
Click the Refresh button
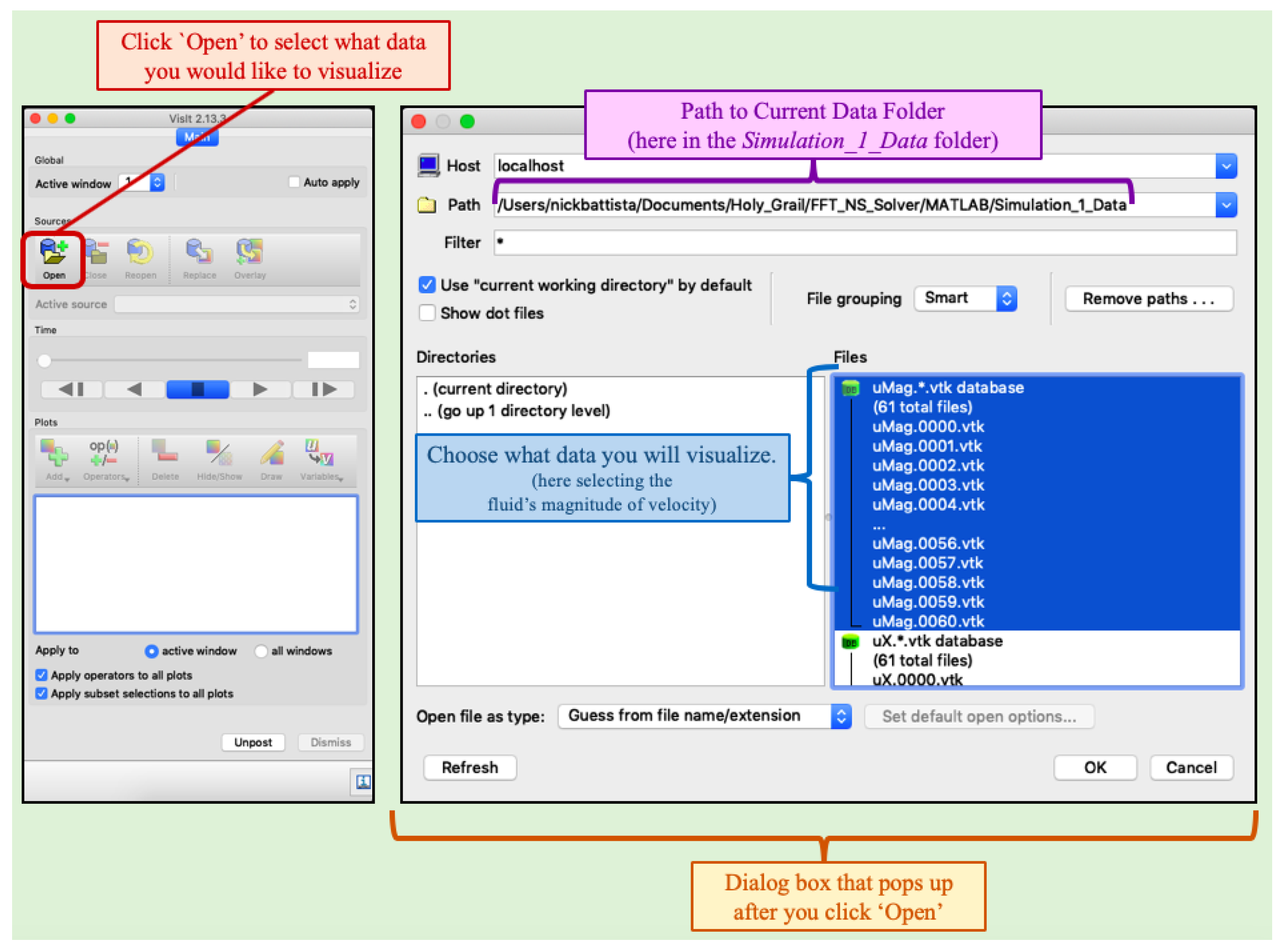(469, 767)
